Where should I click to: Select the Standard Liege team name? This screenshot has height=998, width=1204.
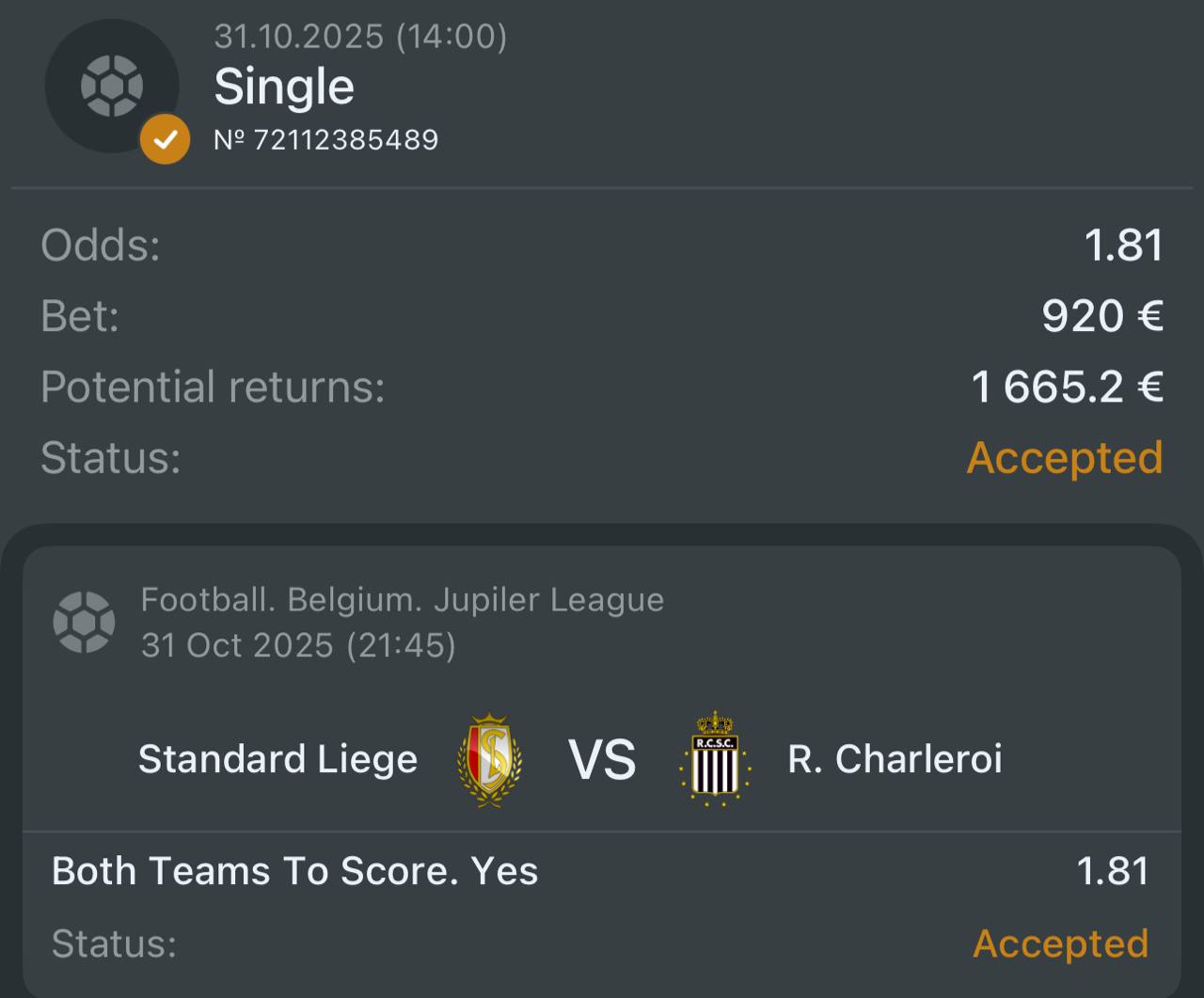(x=277, y=759)
